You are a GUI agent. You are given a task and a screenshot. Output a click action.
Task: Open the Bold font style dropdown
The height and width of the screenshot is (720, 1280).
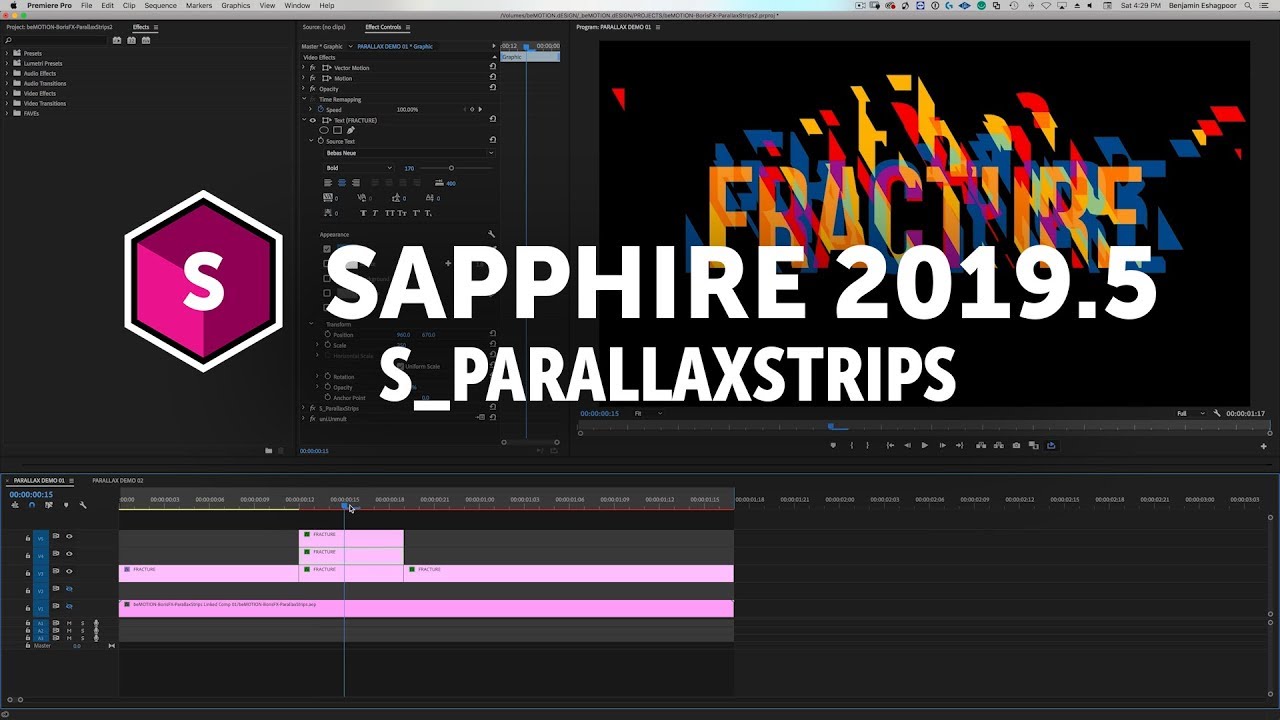point(358,168)
